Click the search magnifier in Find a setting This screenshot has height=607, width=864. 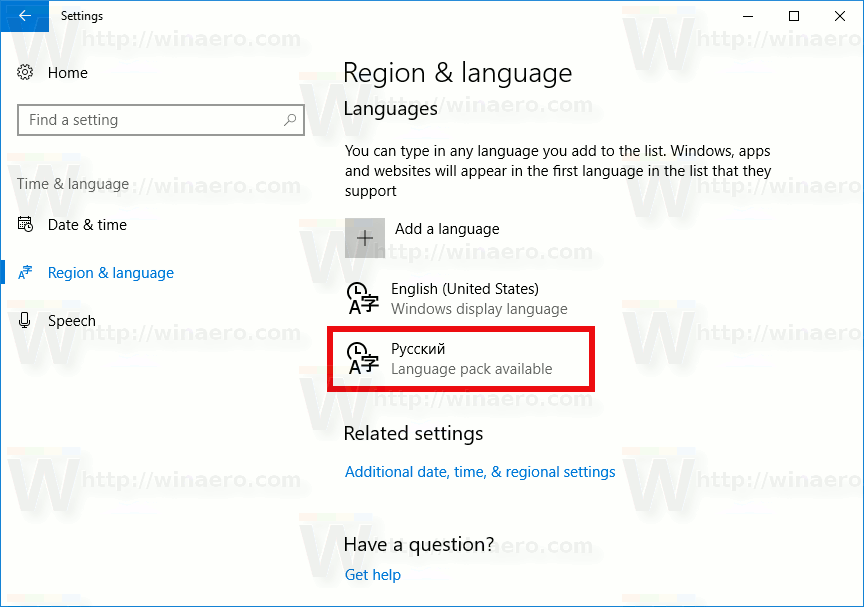(x=291, y=120)
